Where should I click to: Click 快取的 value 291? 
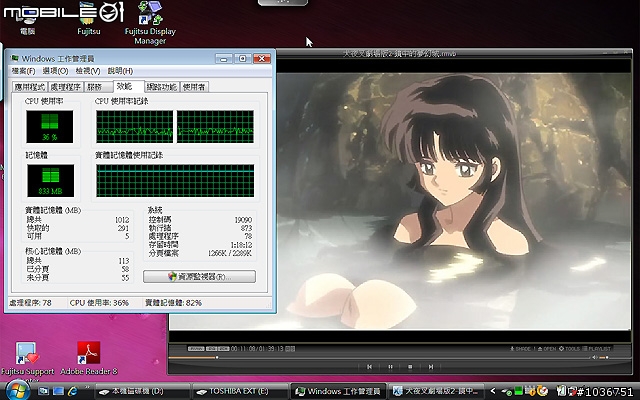pos(123,228)
